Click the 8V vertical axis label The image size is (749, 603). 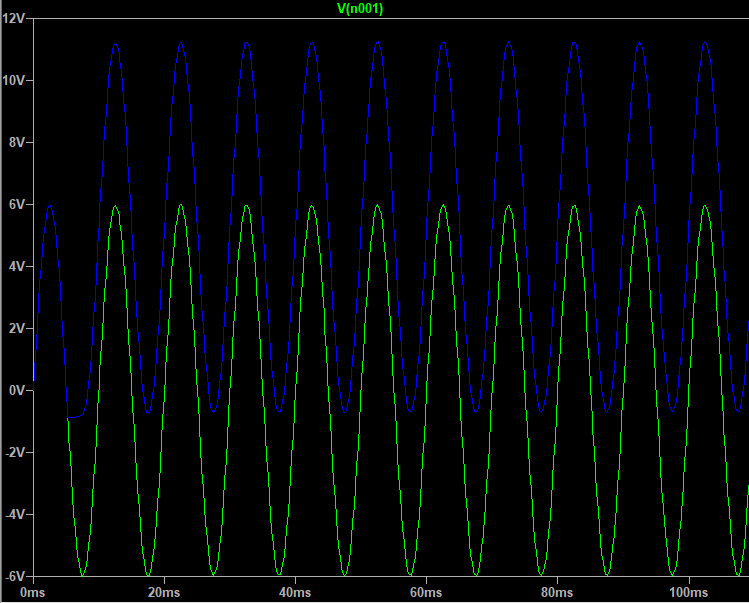(x=17, y=142)
